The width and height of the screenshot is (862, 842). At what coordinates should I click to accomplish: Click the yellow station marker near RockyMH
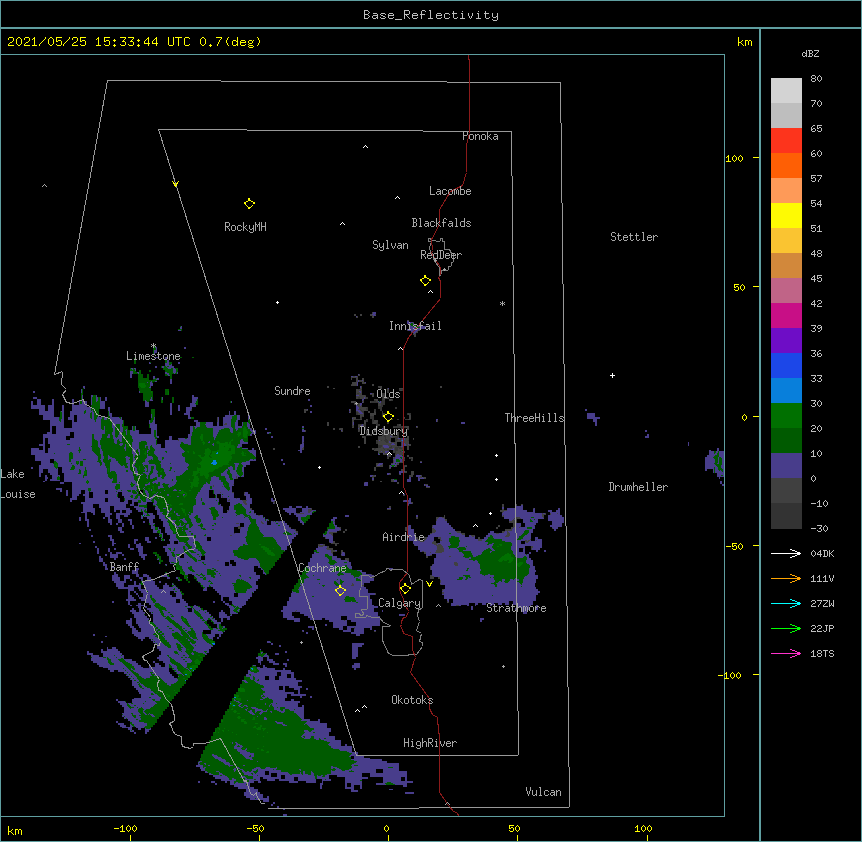coord(249,204)
